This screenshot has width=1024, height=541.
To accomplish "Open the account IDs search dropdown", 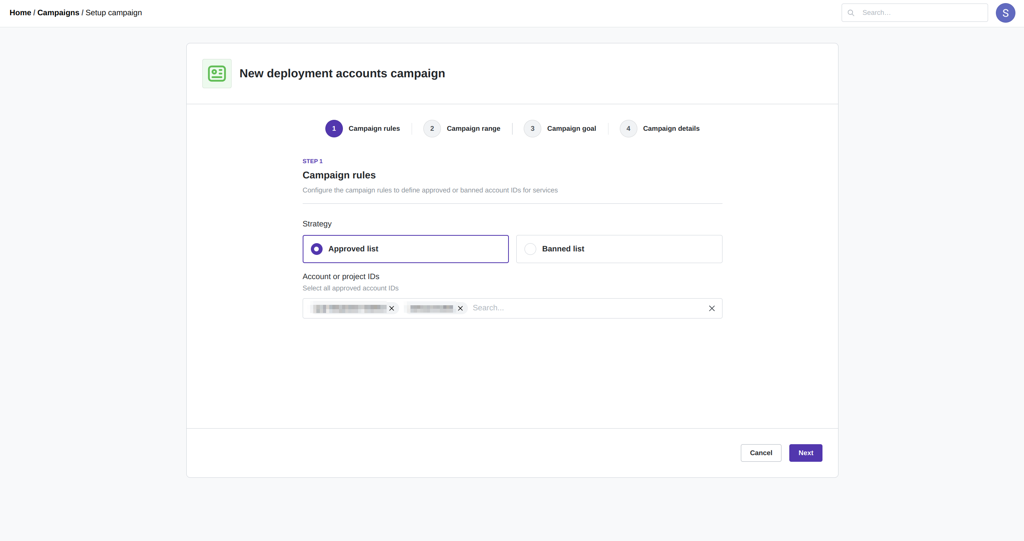I will tap(585, 309).
